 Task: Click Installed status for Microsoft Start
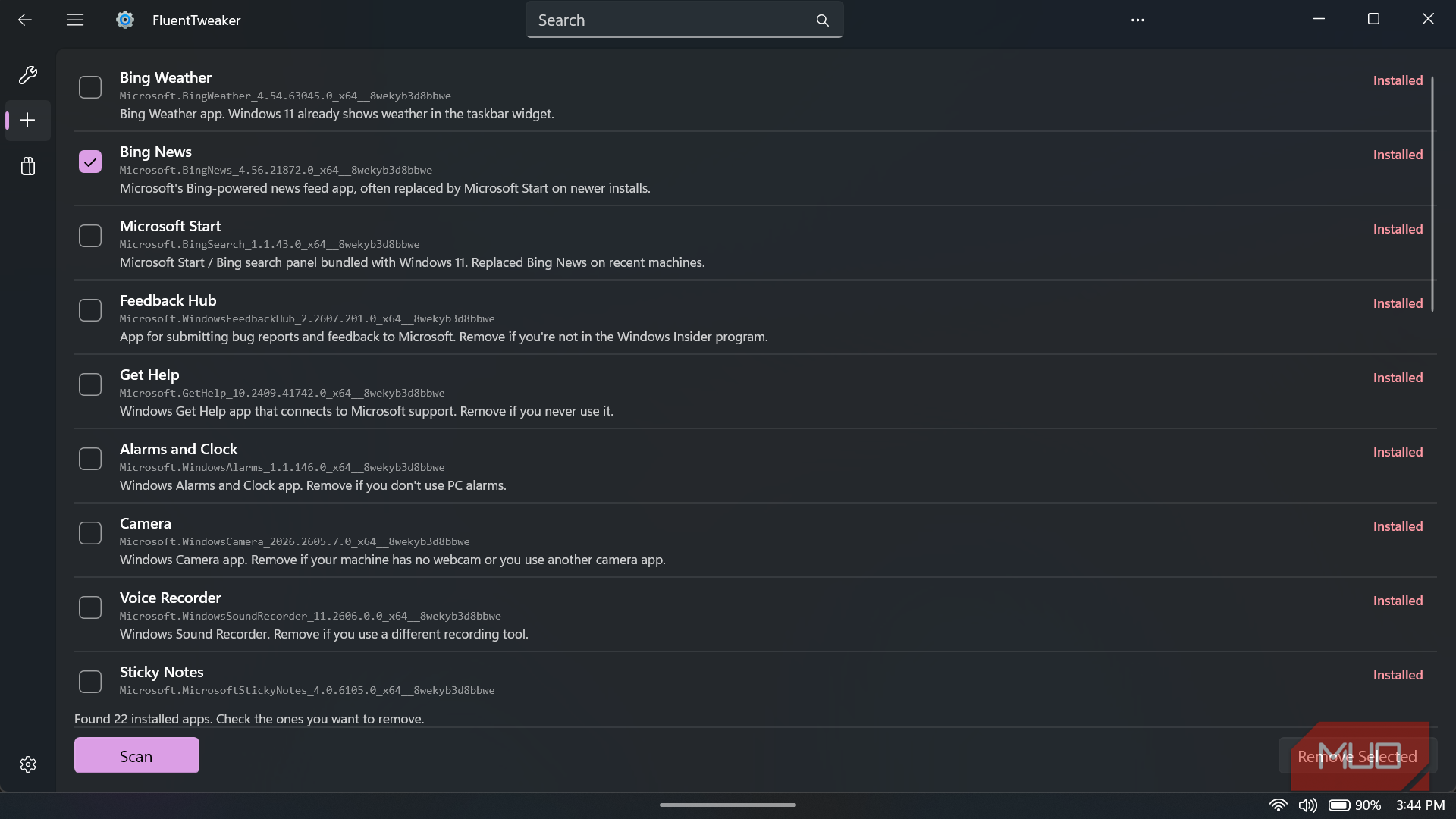tap(1398, 229)
